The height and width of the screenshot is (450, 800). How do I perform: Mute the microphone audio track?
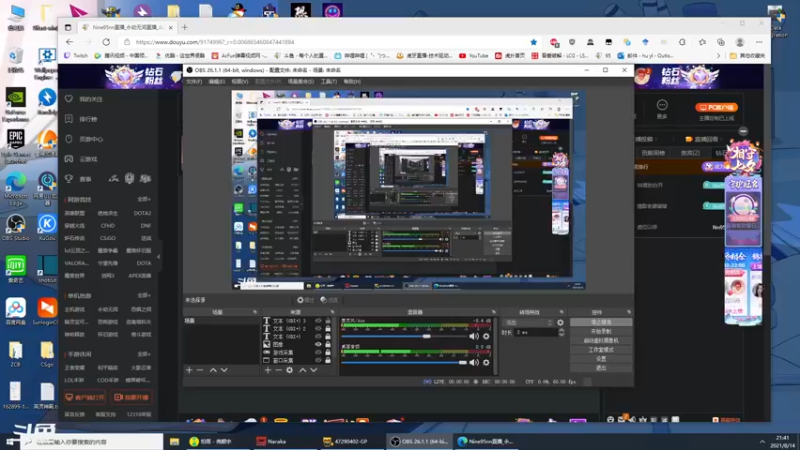[474, 336]
